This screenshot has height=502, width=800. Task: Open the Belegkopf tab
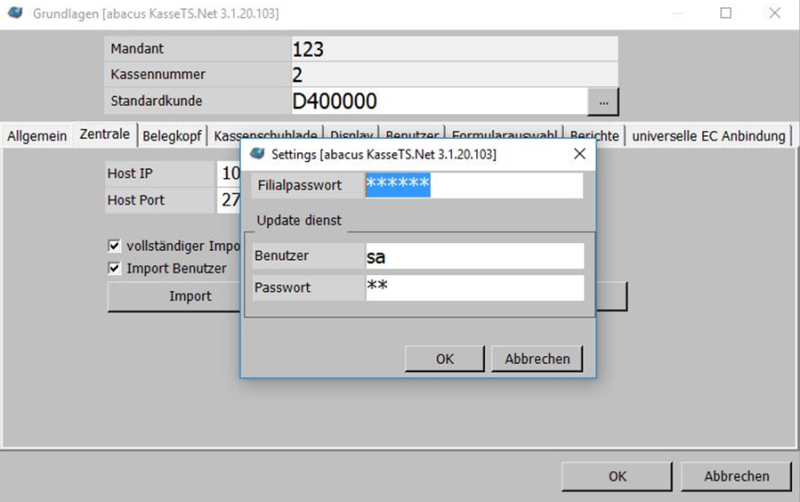coord(173,135)
